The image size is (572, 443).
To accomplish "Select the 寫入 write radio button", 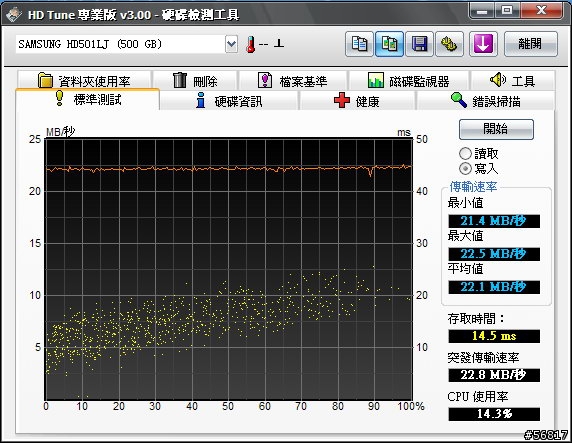I will point(465,169).
